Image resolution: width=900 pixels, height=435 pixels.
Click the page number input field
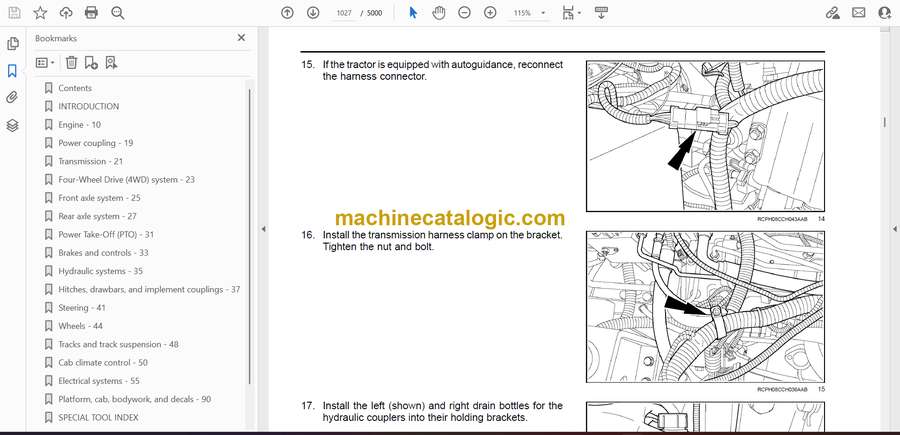coord(346,13)
